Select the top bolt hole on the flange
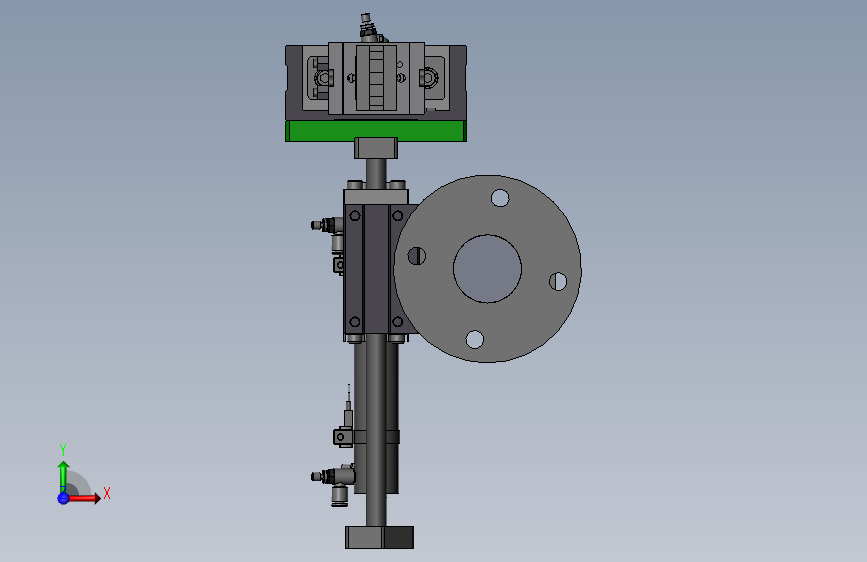 [500, 197]
